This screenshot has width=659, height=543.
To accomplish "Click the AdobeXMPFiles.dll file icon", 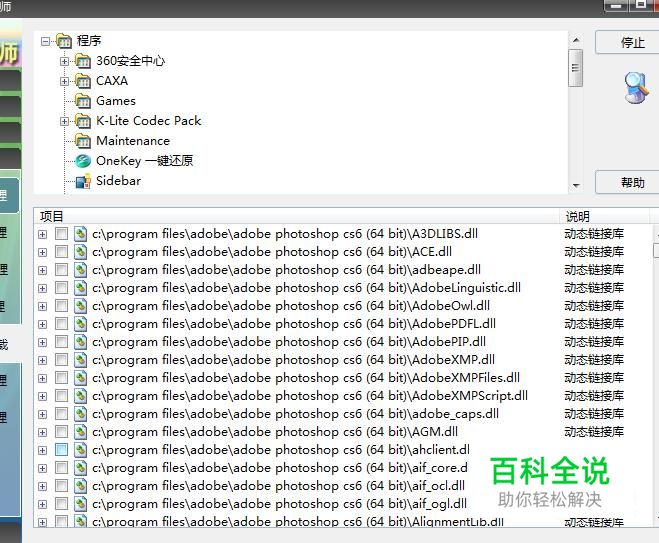I will click(80, 378).
